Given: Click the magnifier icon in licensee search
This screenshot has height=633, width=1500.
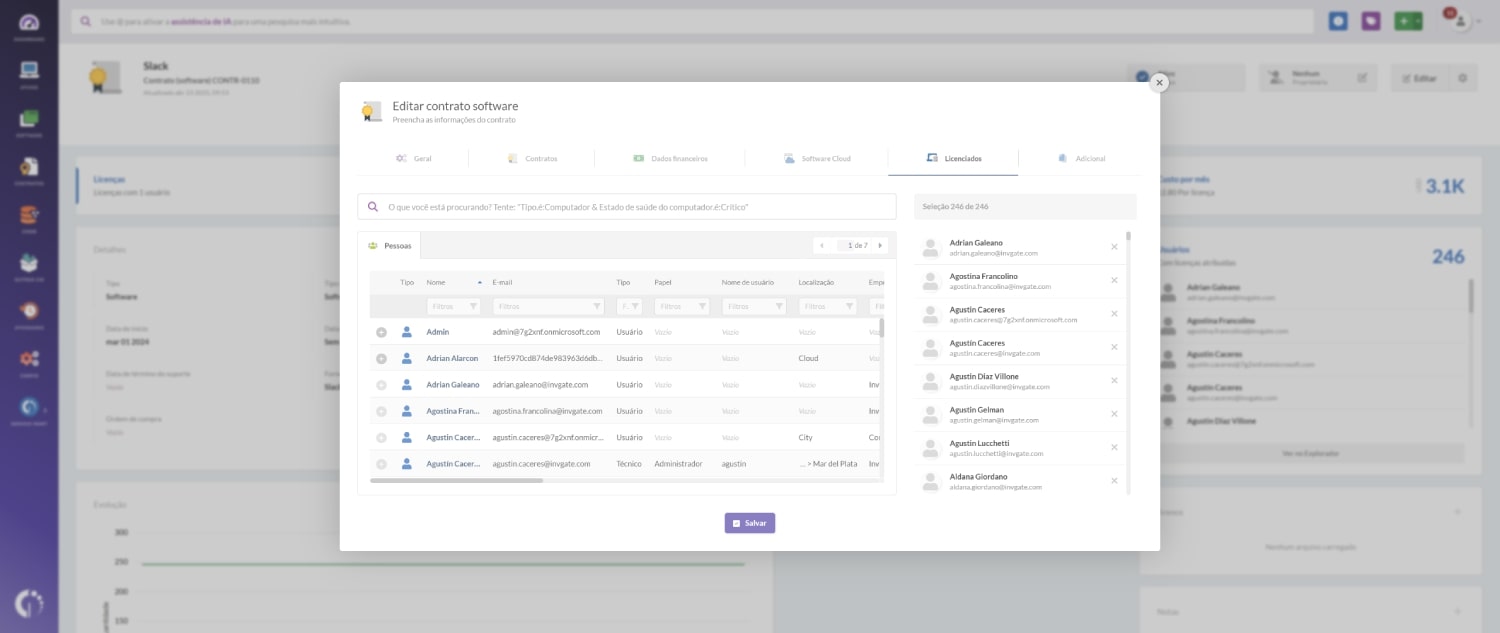Looking at the screenshot, I should coord(373,206).
